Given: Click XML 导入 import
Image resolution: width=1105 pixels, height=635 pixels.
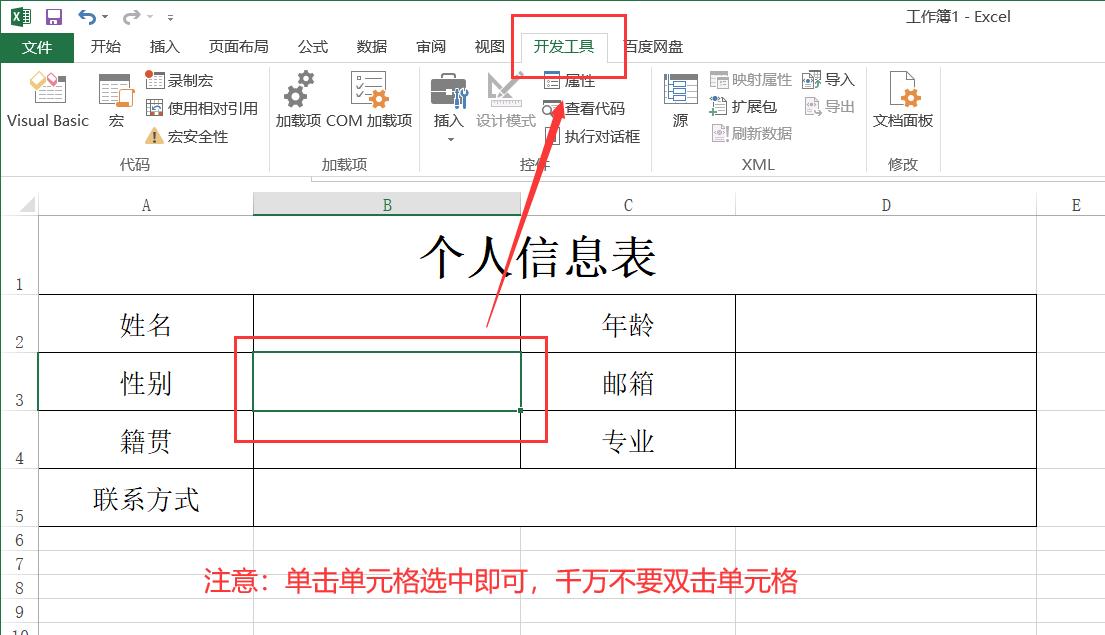Looking at the screenshot, I should (829, 80).
